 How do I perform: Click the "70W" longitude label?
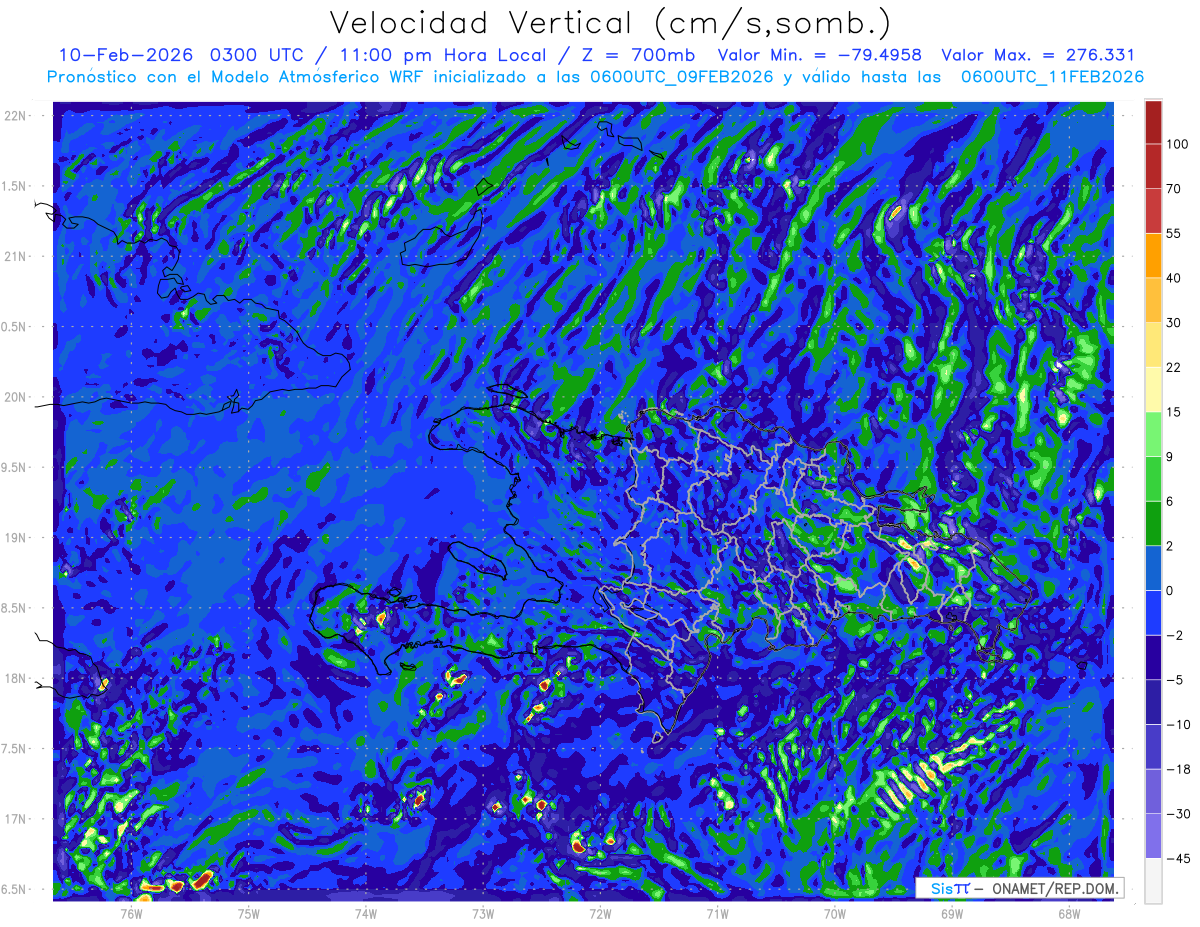834,913
